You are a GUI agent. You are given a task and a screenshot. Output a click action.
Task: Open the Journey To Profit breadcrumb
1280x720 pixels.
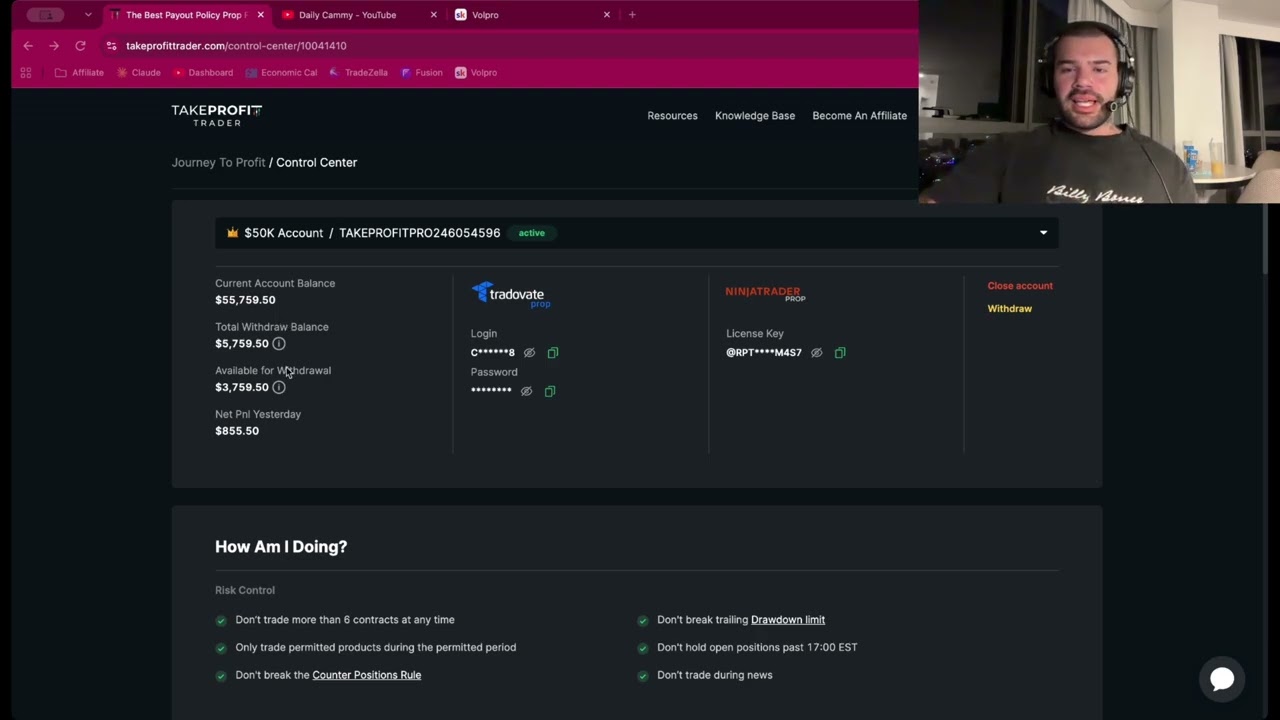(x=218, y=162)
